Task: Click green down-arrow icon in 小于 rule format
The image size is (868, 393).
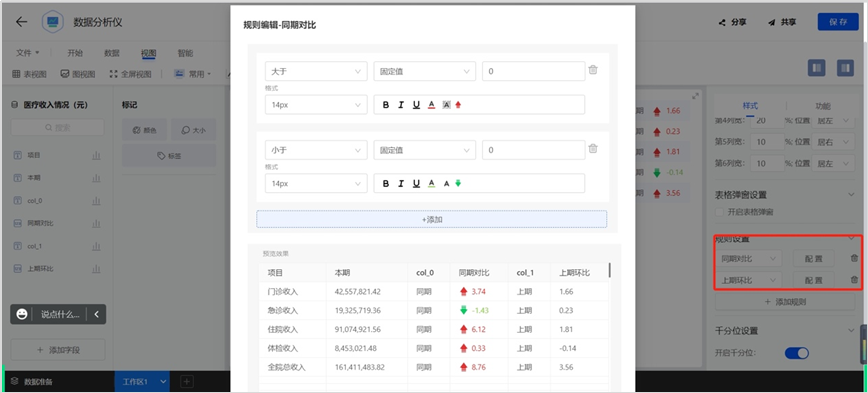Action: (458, 183)
